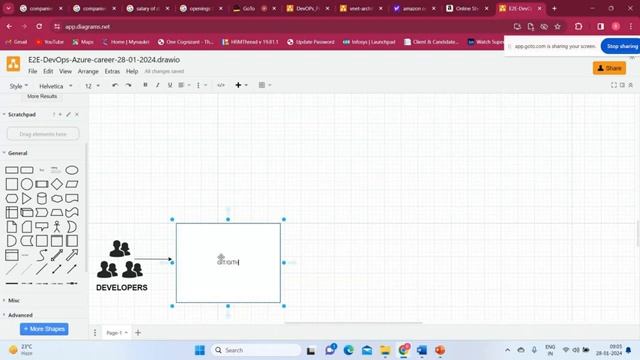This screenshot has height=360, width=640.
Task: Open the font size 12 dropdown
Action: click(x=92, y=86)
